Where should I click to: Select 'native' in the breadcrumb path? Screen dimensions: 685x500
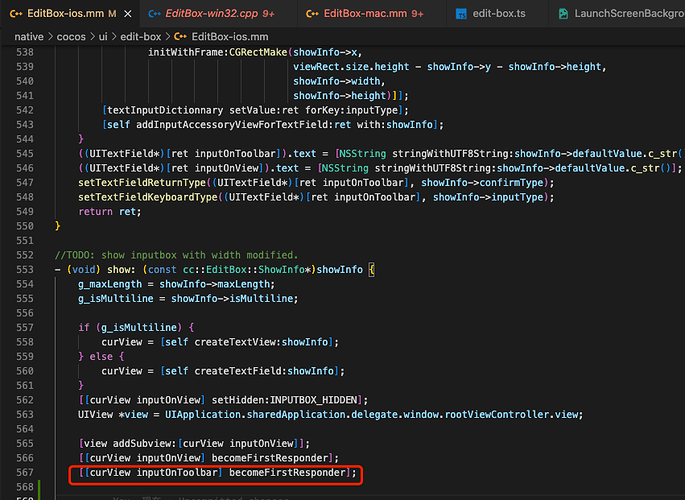point(29,37)
